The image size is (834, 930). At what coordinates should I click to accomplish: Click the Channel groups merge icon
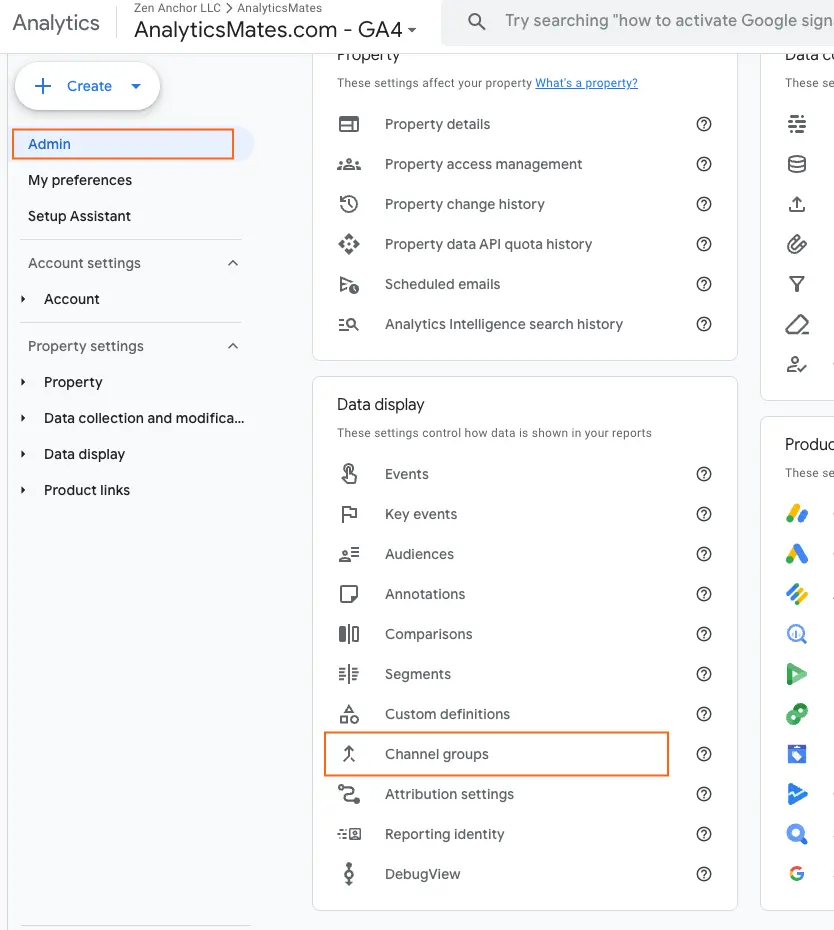click(349, 754)
